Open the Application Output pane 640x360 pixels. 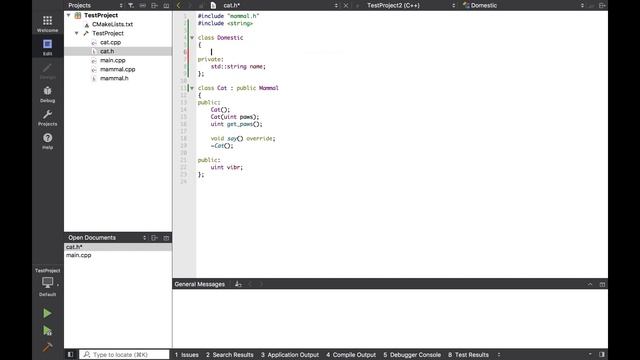pyautogui.click(x=290, y=355)
